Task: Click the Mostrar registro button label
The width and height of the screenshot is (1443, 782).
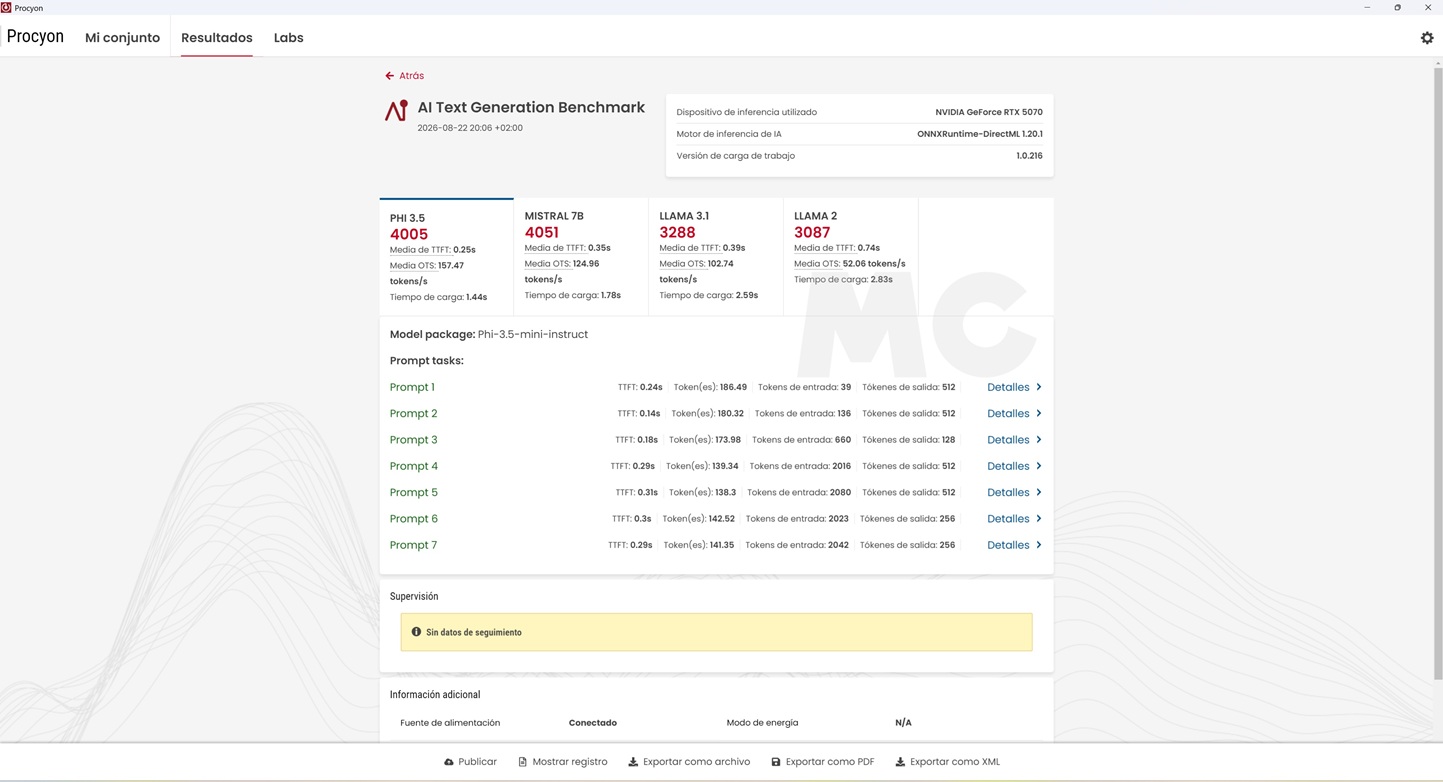Action: 570,762
